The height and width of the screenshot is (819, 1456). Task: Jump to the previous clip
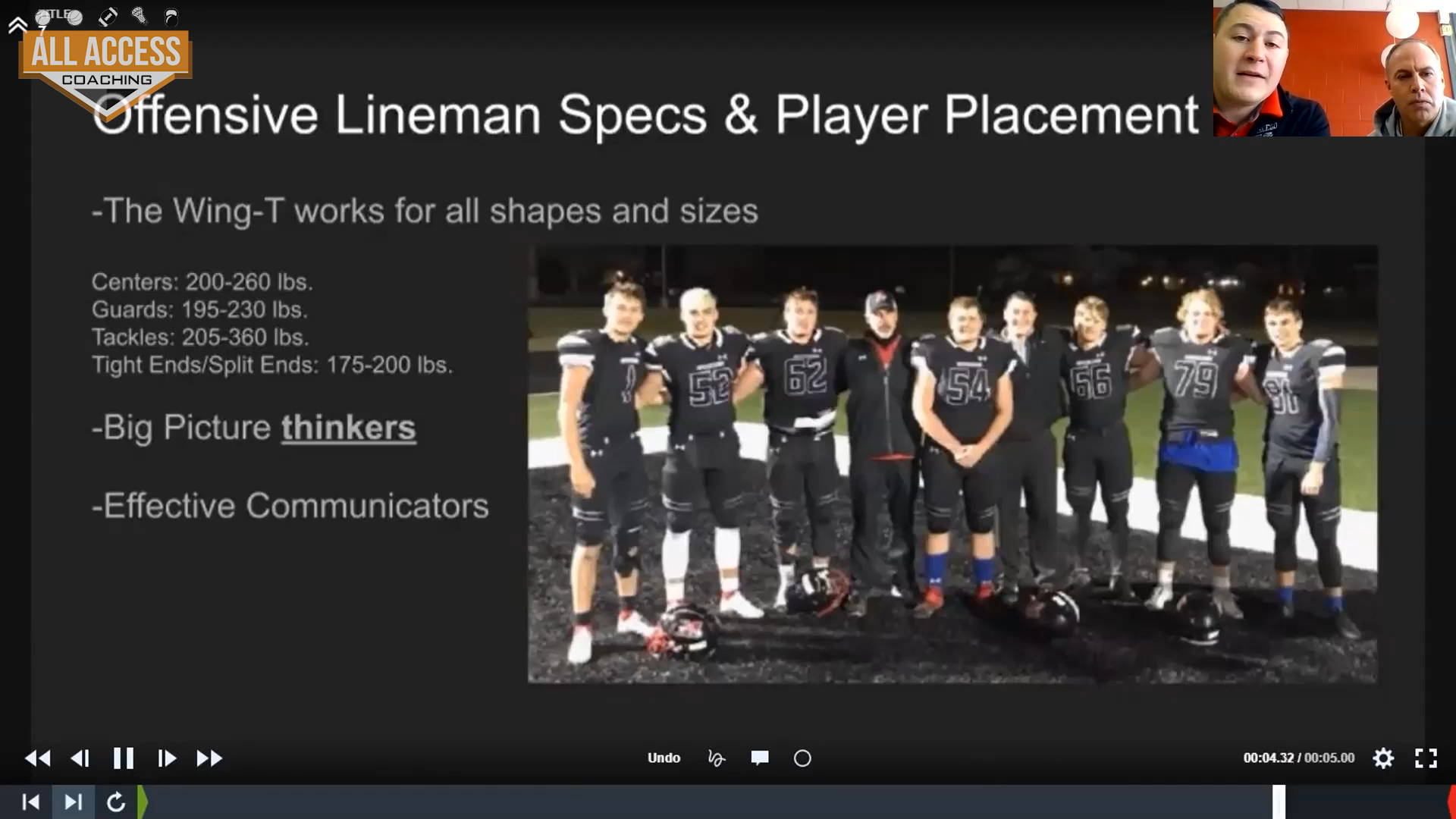click(x=31, y=802)
